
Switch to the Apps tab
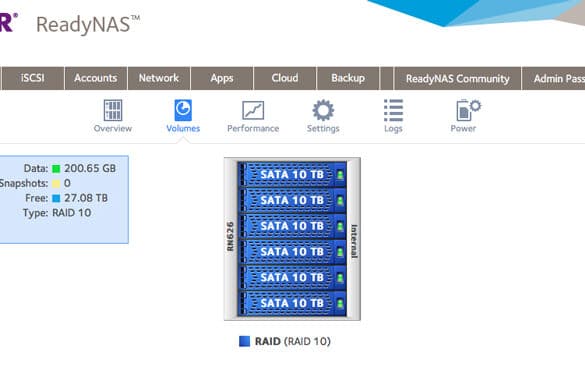pos(222,78)
